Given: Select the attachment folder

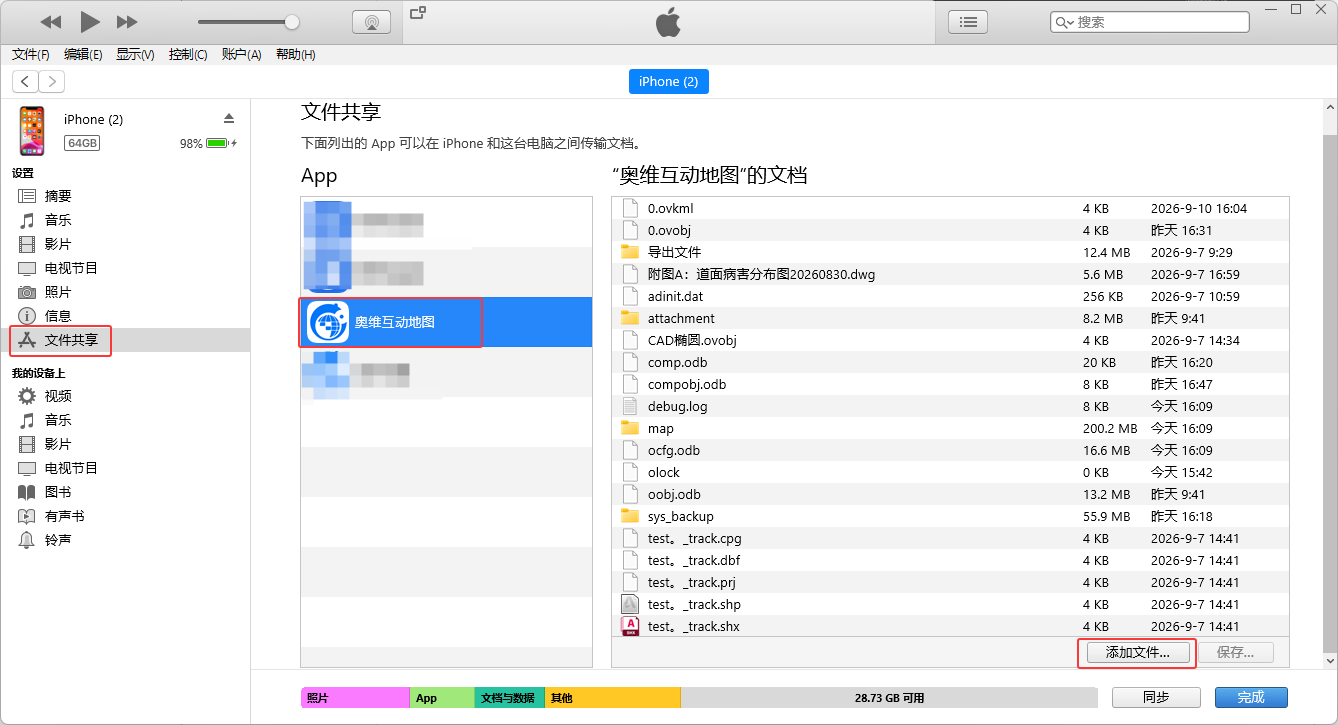Looking at the screenshot, I should click(x=950, y=318).
